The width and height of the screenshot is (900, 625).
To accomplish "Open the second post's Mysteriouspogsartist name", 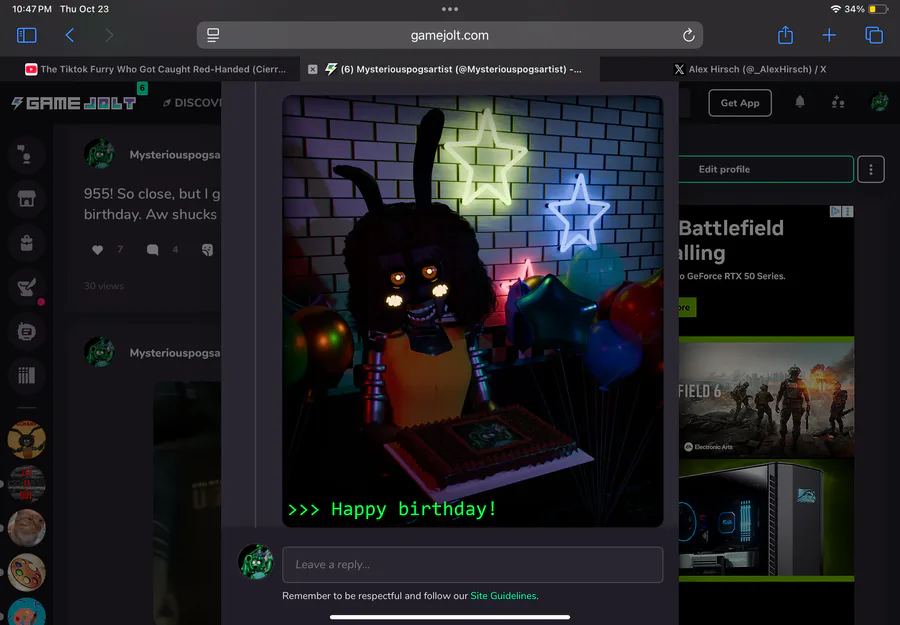I will tap(175, 353).
